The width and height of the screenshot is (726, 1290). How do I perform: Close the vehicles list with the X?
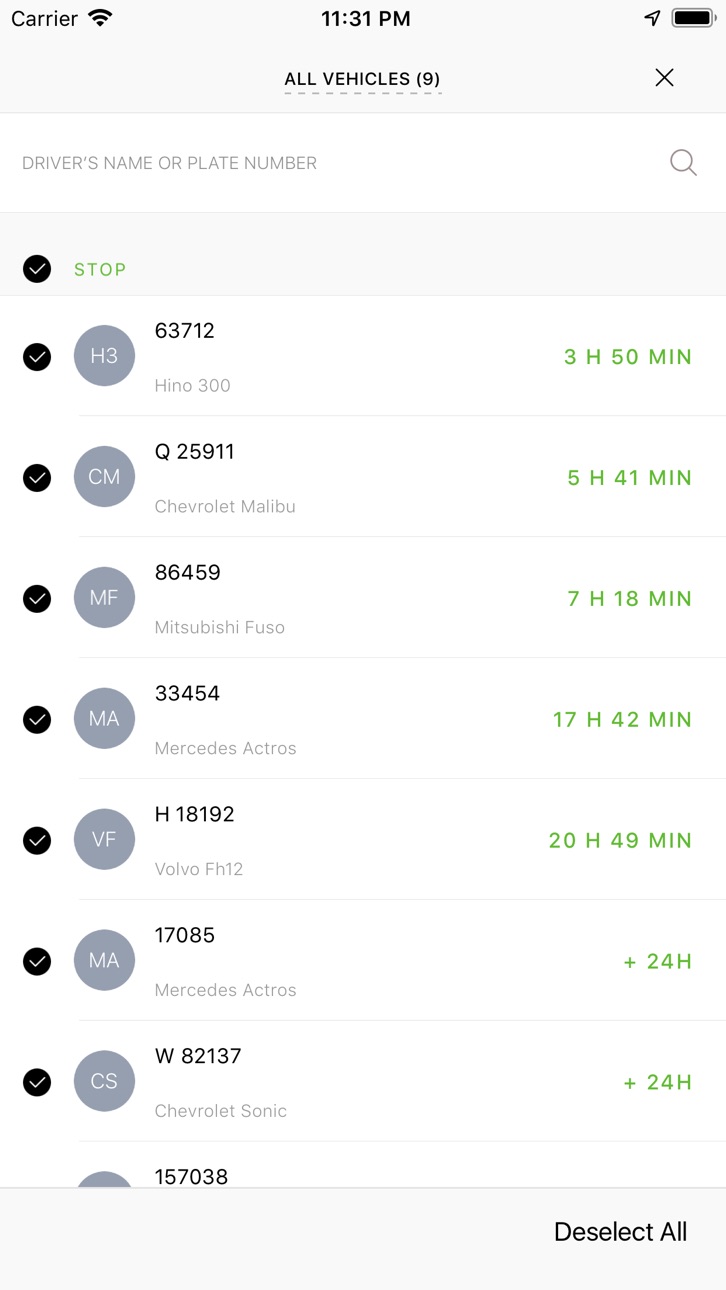tap(664, 78)
